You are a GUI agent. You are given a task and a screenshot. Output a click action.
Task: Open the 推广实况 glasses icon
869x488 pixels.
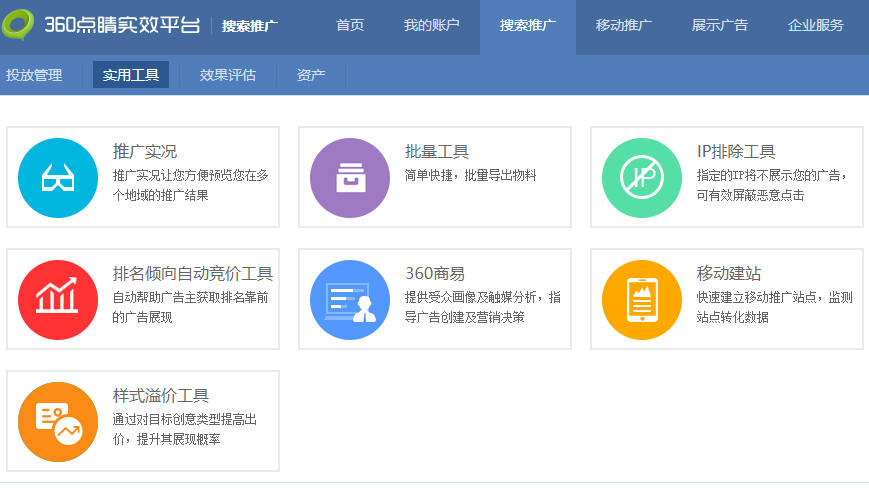point(58,178)
